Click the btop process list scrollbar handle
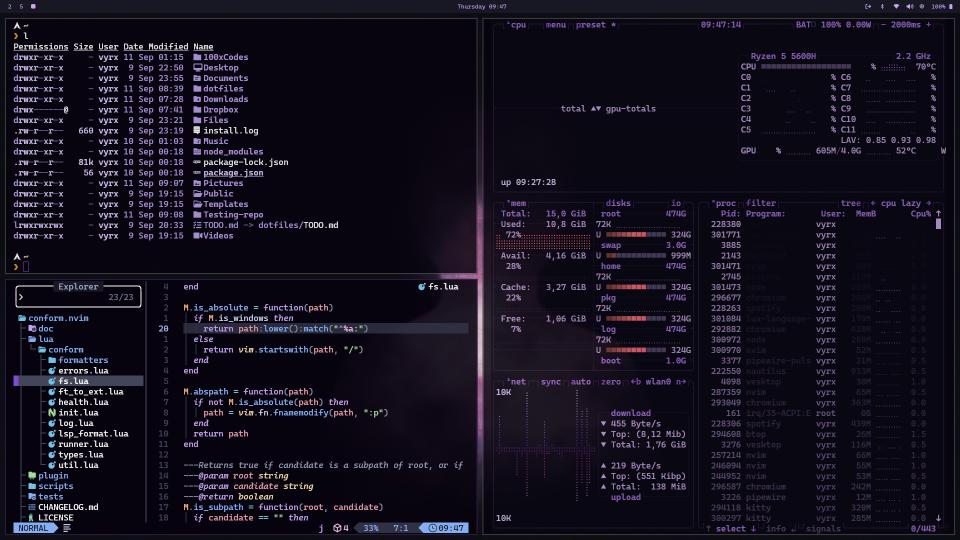Screen dimensions: 960x540 938,224
